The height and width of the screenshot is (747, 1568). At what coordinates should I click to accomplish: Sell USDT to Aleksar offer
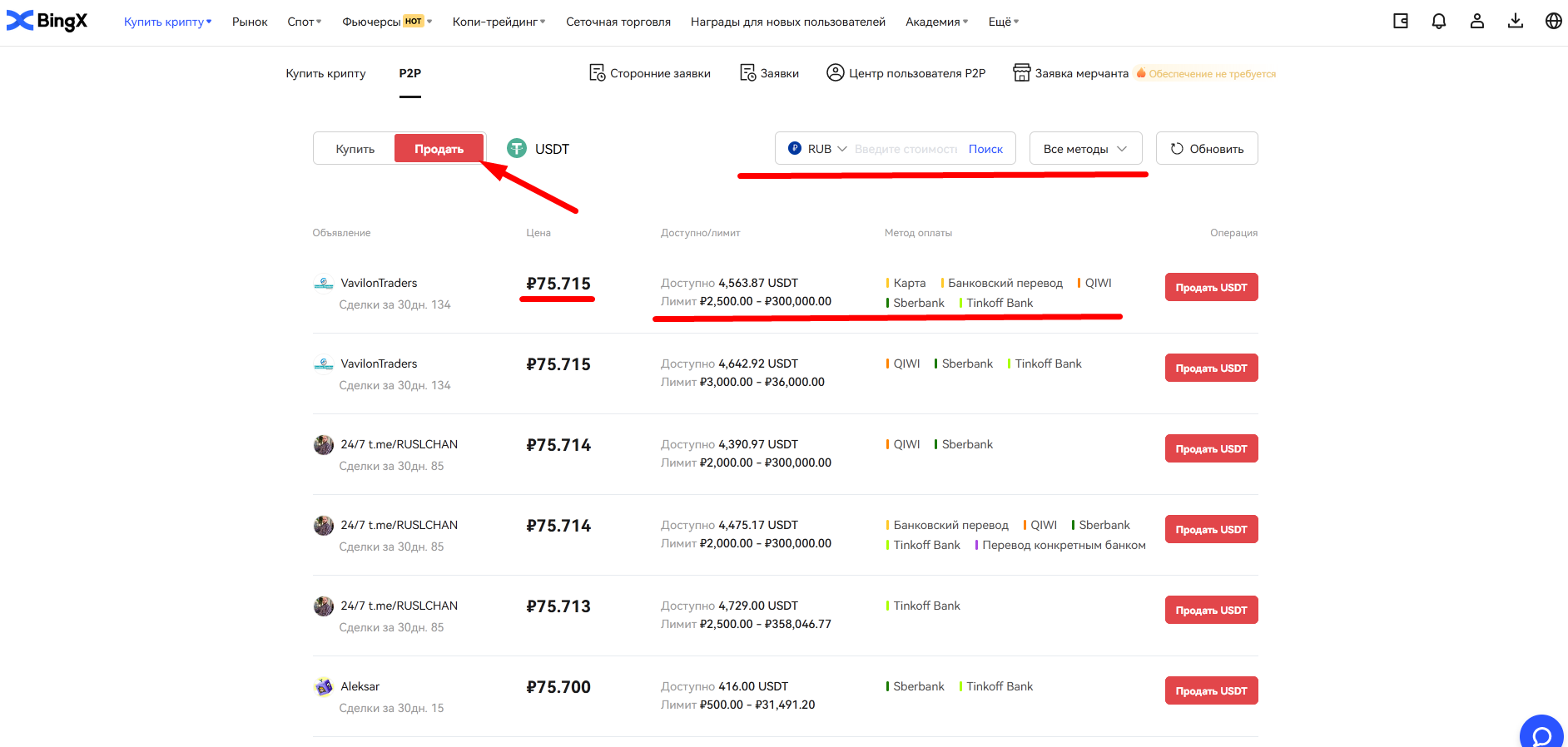pos(1211,690)
